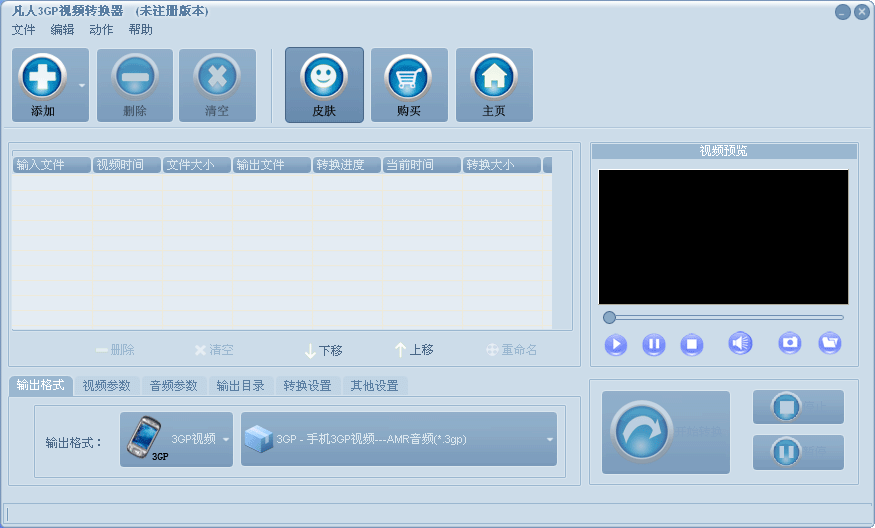
Task: Open the snapshot folder icon
Action: point(829,343)
